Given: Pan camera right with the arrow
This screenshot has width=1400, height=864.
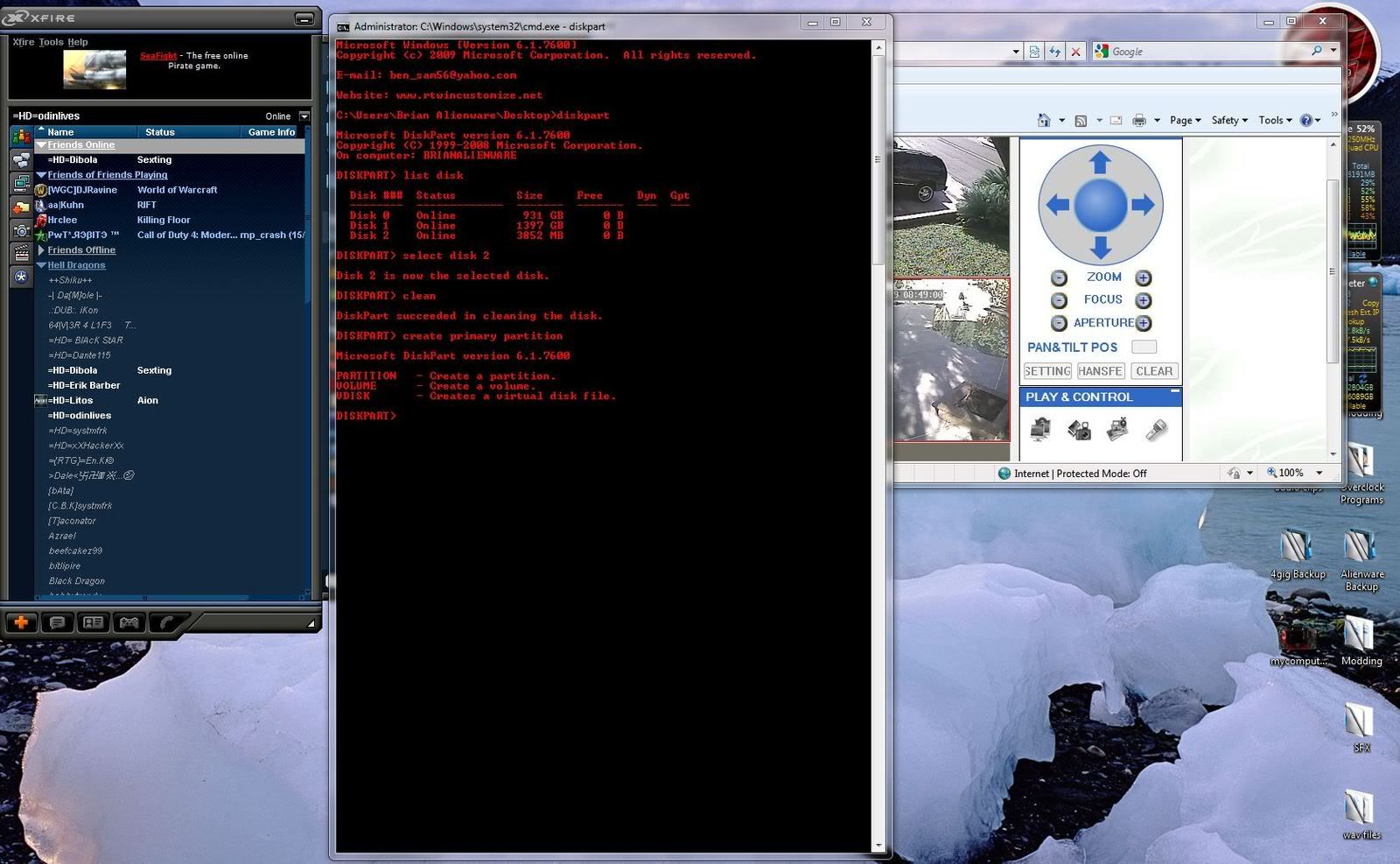Looking at the screenshot, I should (1143, 205).
